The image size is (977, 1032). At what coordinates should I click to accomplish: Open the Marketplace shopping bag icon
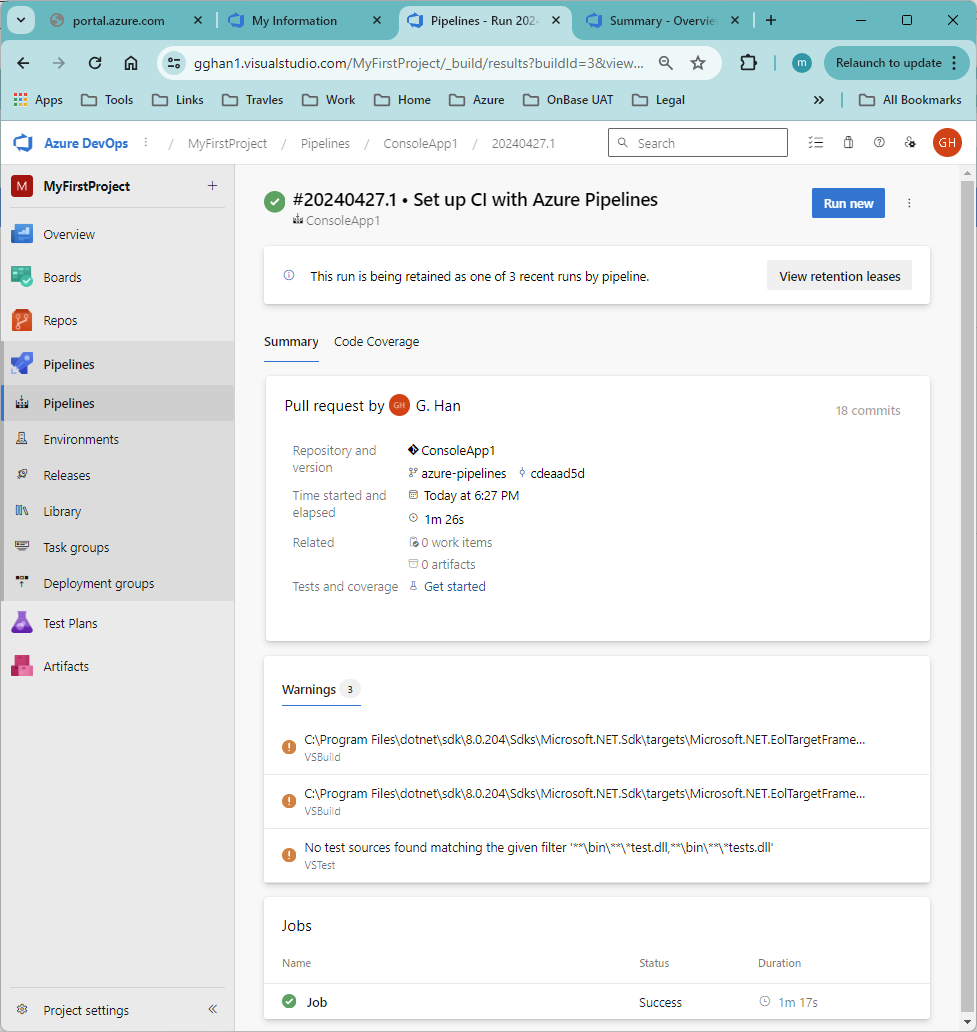coord(848,143)
